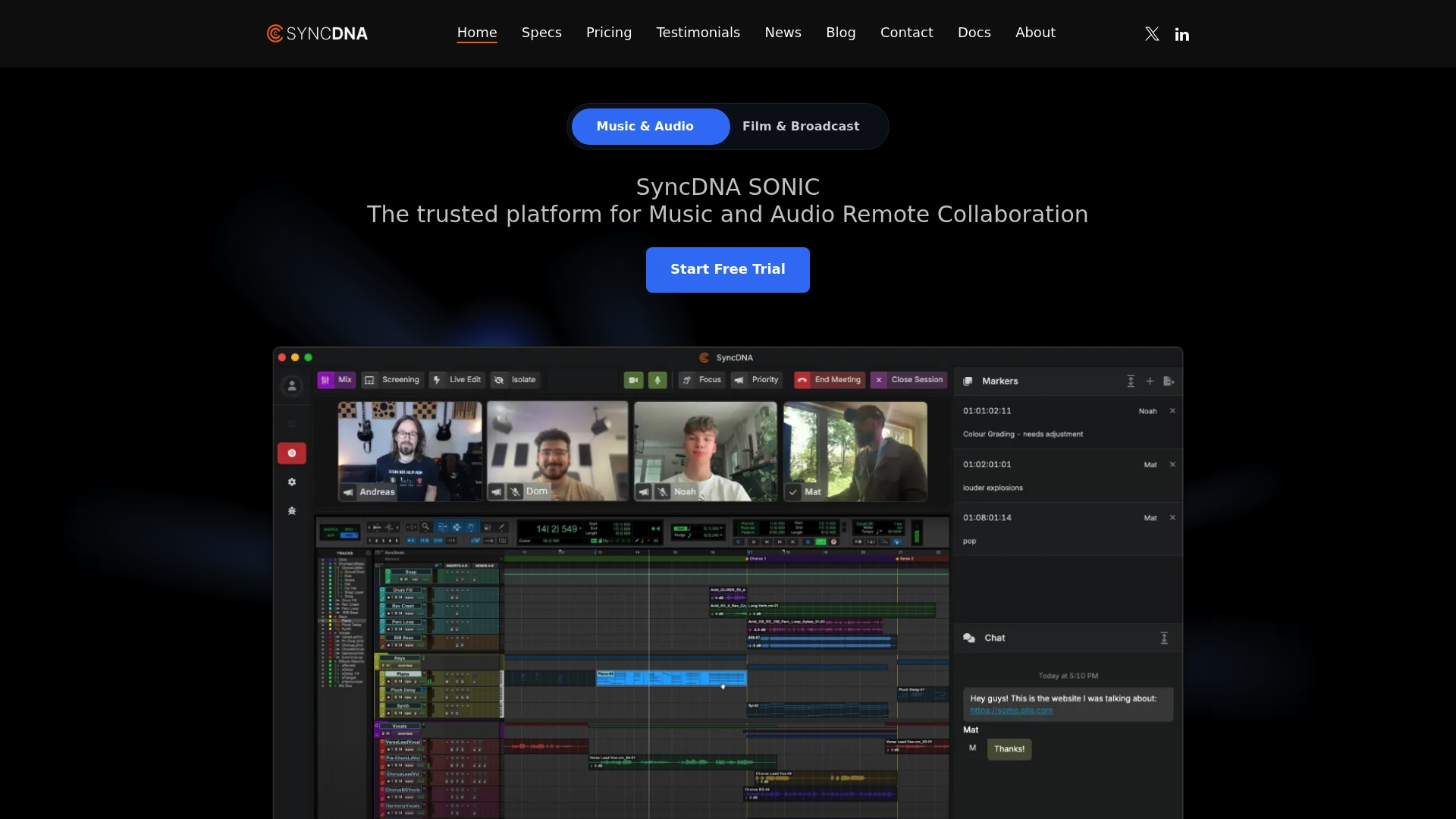Click the red End Meeting button
Viewport: 1456px width, 819px height.
(x=830, y=380)
